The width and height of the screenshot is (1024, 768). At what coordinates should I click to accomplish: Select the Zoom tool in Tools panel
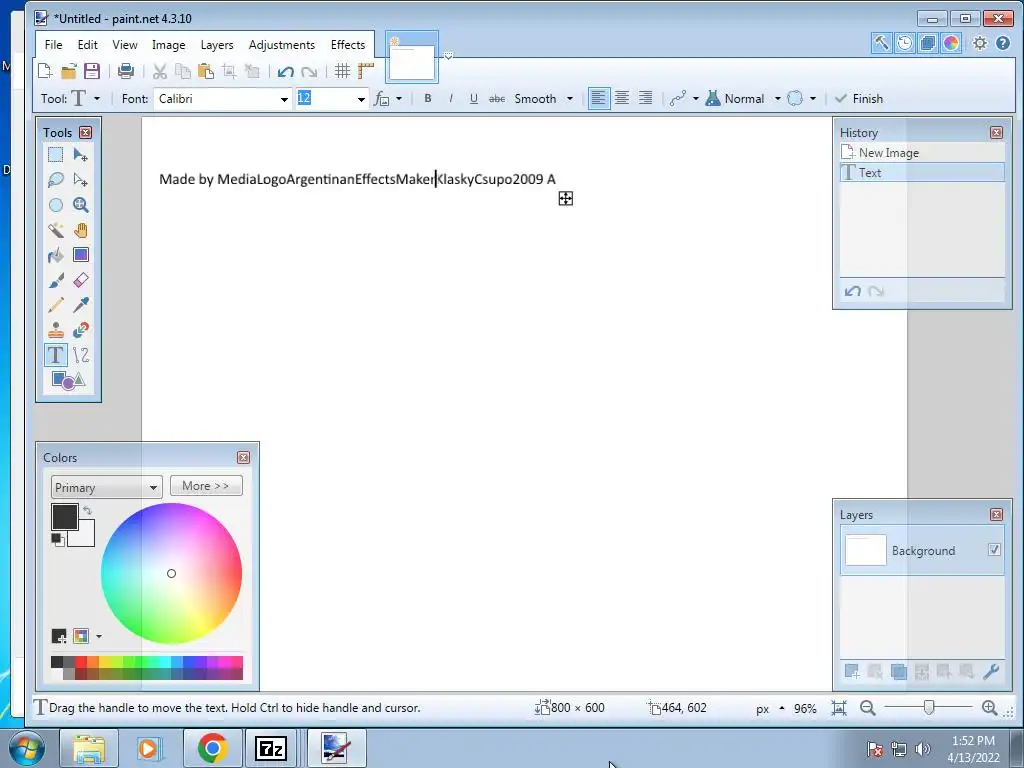pyautogui.click(x=80, y=205)
